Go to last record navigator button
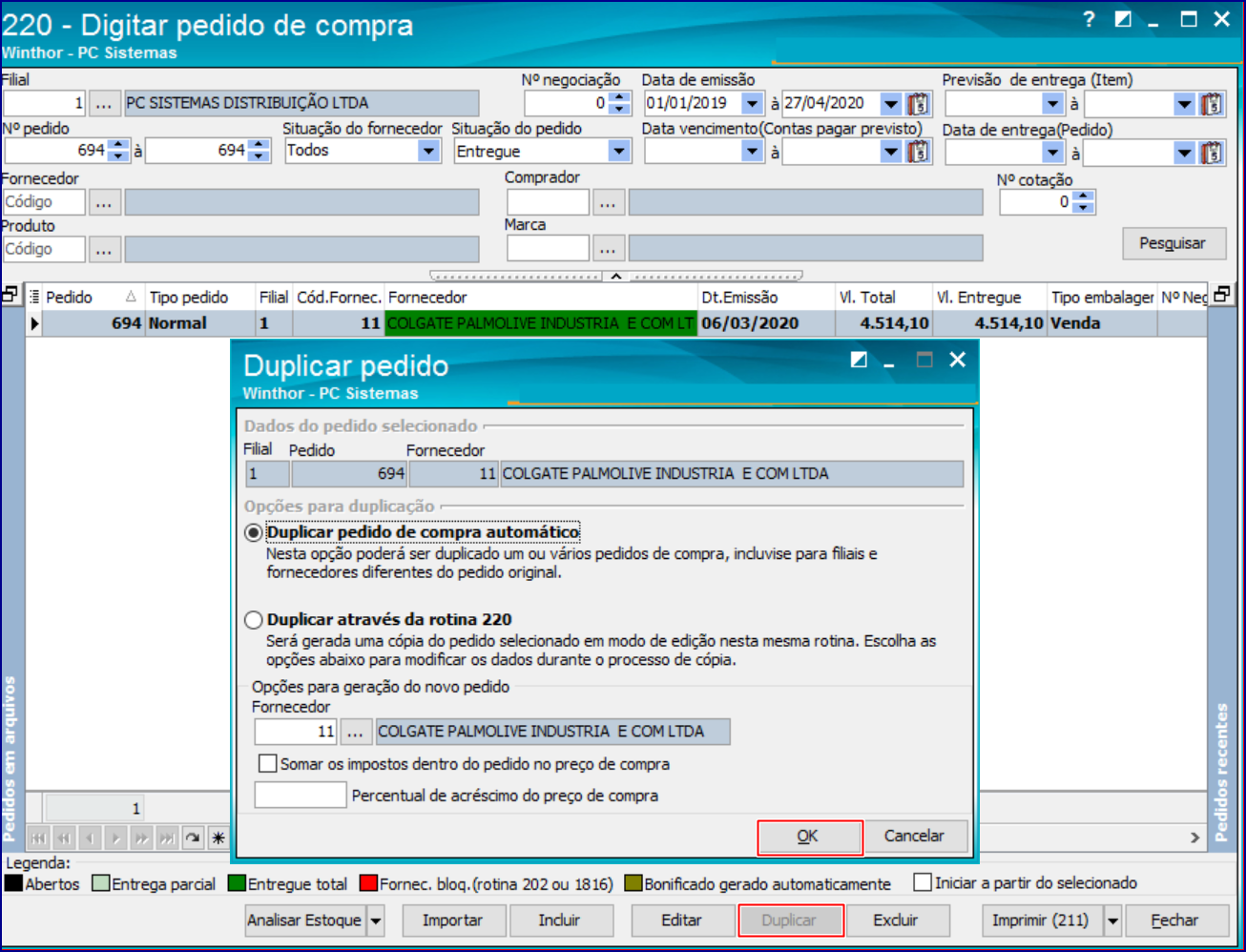 click(x=167, y=838)
